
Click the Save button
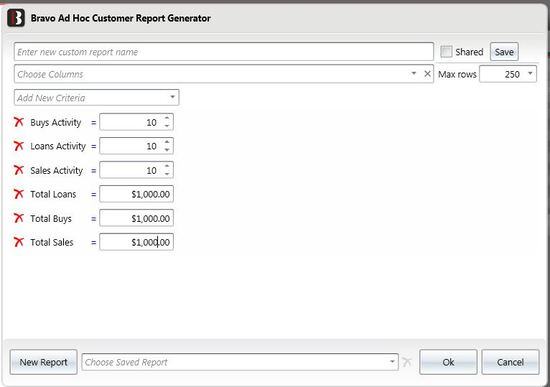coord(504,52)
